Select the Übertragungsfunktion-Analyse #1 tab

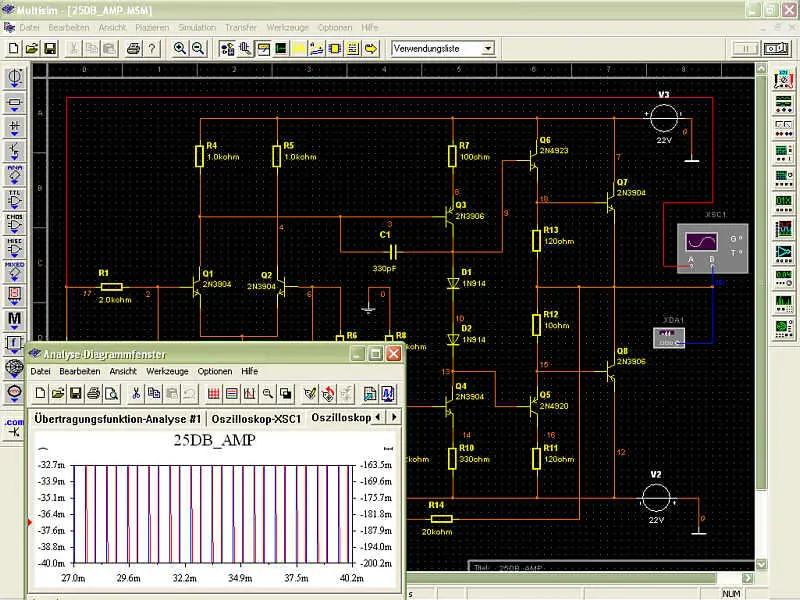pos(118,417)
